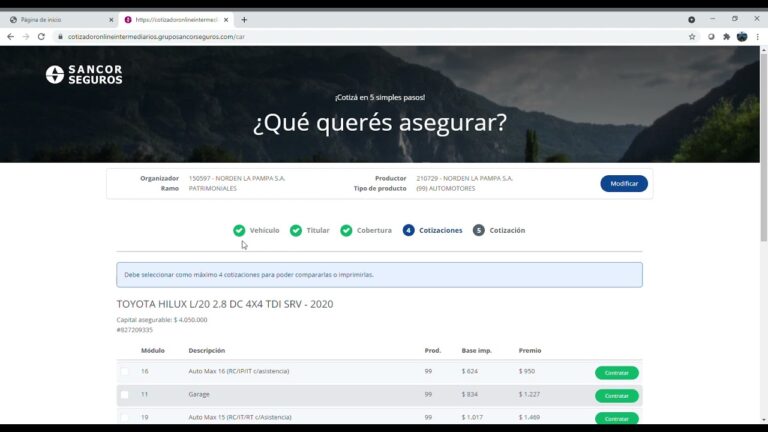Go to Vehículo step label
This screenshot has width=768, height=432.
point(264,230)
